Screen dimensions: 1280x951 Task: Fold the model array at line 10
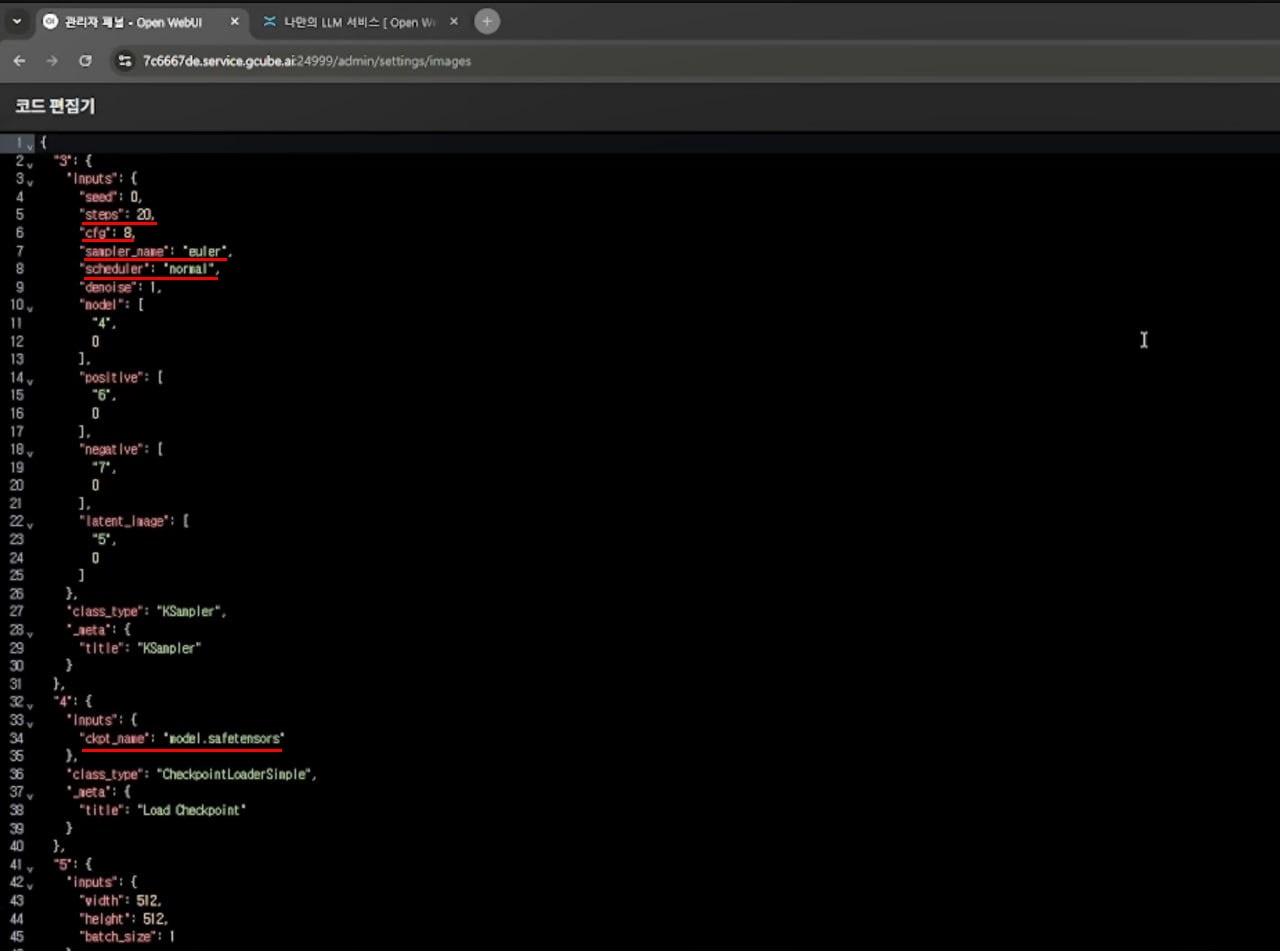pos(29,307)
